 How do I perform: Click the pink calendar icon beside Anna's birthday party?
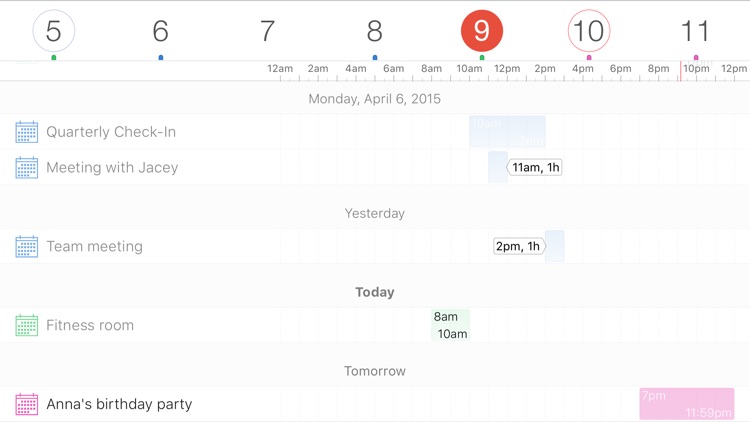(27, 404)
